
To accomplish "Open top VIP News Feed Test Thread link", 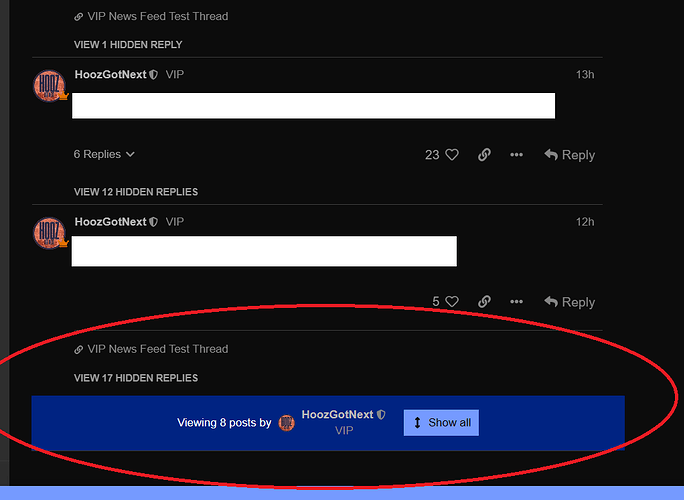I will tap(157, 17).
